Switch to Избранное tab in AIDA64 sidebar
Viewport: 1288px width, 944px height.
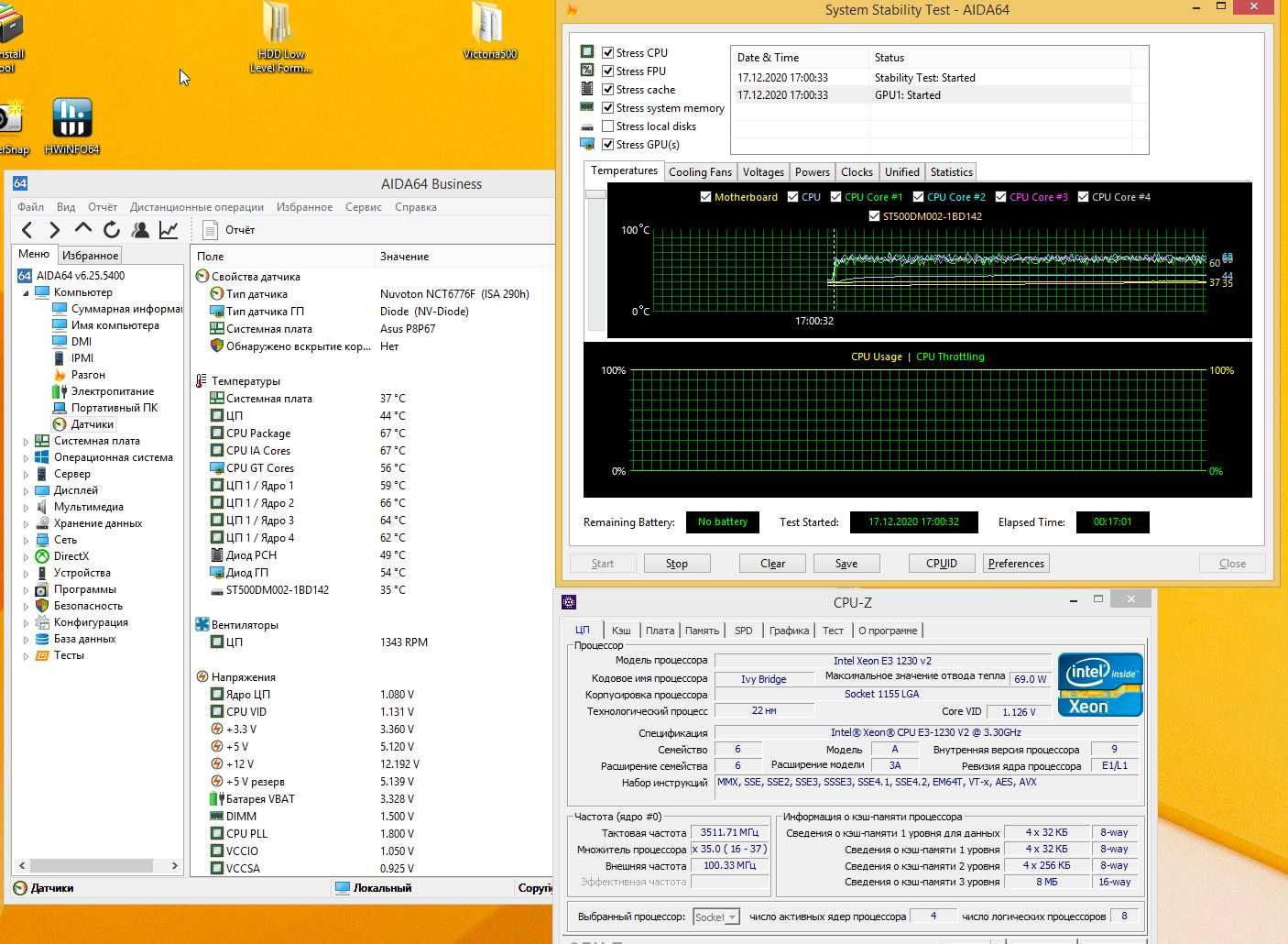pos(90,256)
